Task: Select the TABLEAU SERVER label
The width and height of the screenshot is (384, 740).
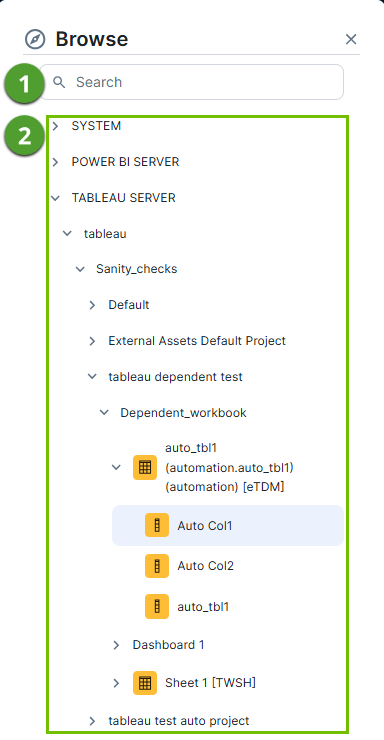Action: tap(124, 198)
